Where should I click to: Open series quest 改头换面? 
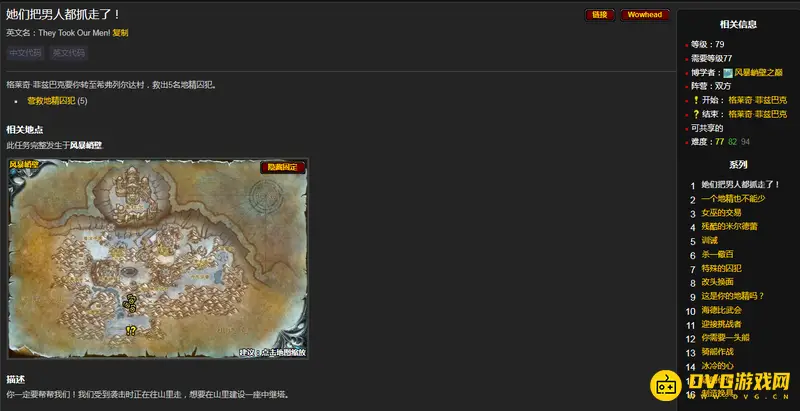717,282
